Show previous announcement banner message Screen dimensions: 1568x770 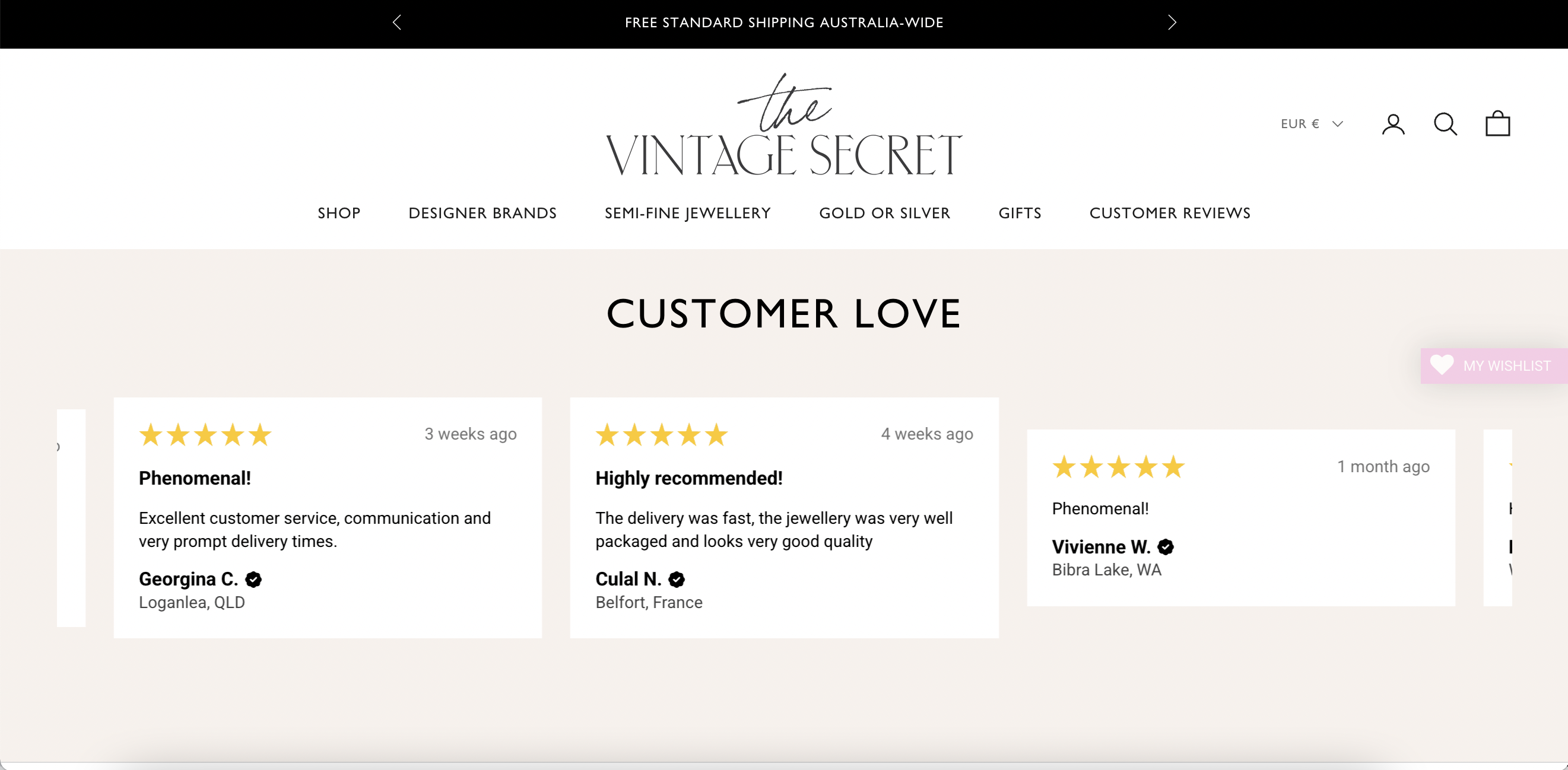point(397,23)
